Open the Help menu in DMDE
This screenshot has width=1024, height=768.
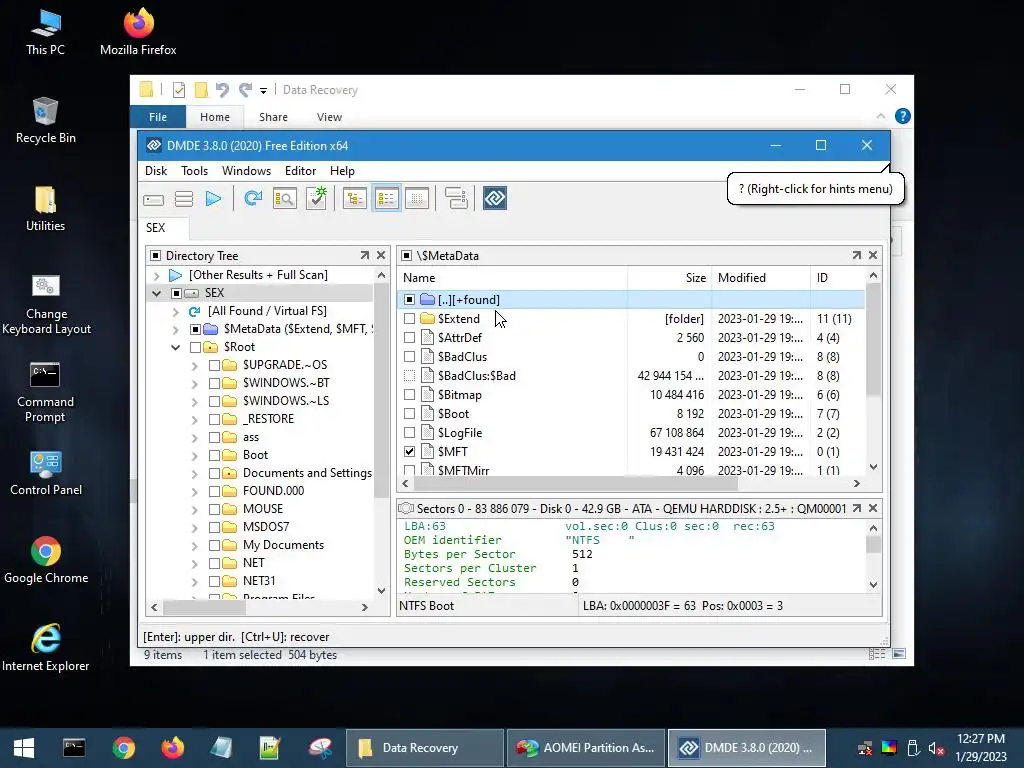pos(342,170)
